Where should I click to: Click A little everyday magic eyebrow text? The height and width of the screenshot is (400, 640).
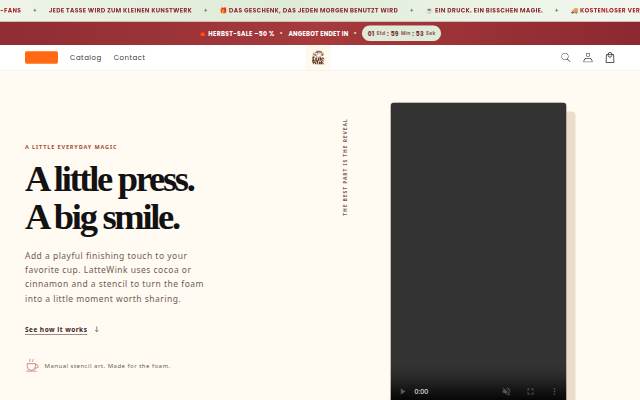71,147
